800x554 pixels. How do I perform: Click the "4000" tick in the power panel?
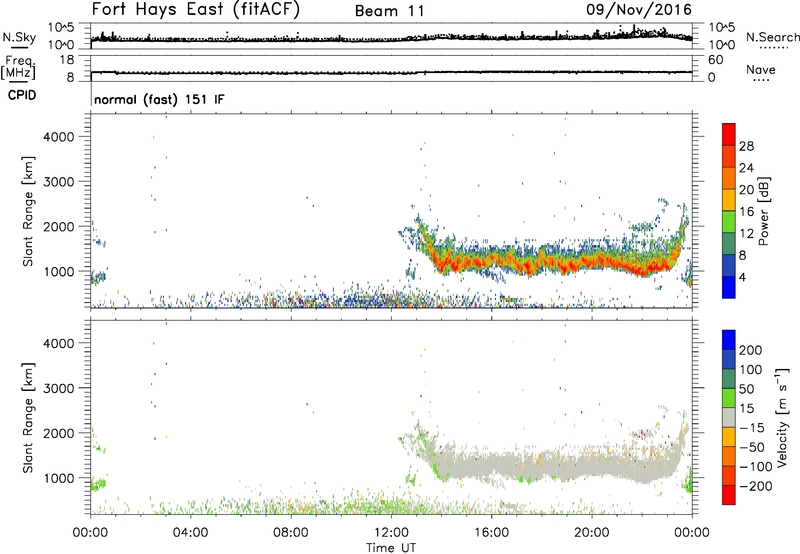(x=59, y=137)
